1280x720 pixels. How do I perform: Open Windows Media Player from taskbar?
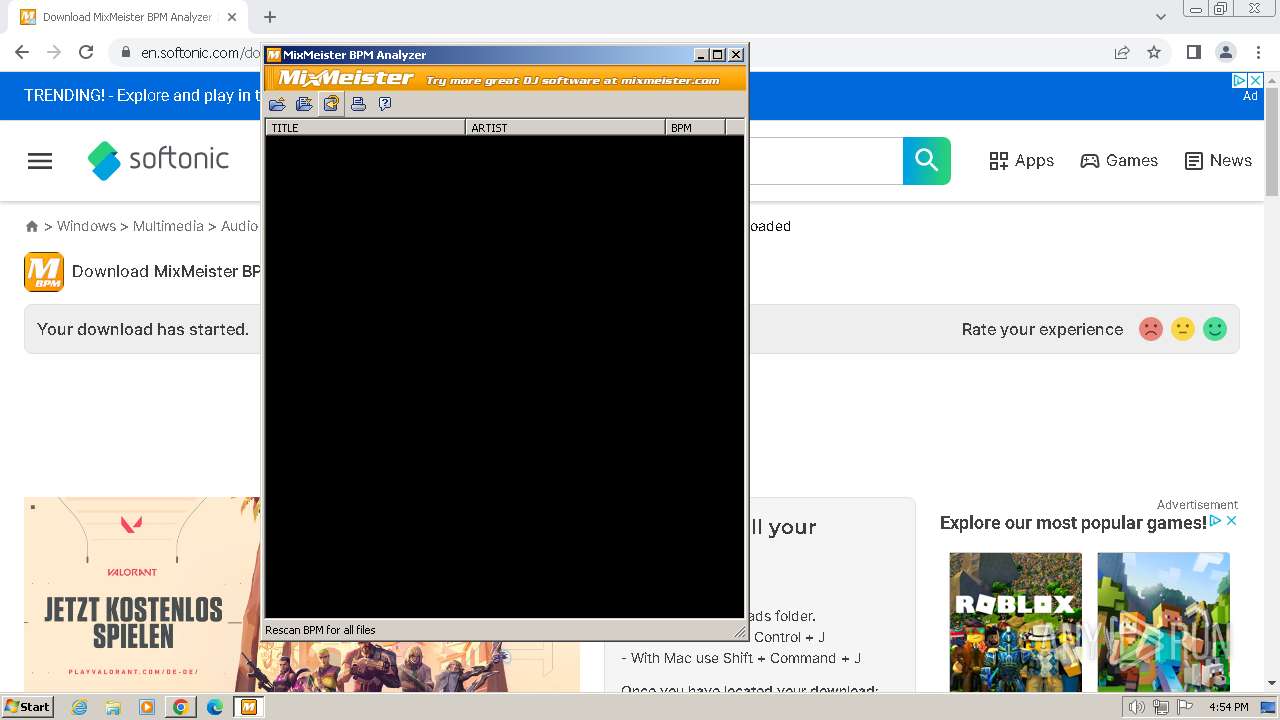[147, 707]
